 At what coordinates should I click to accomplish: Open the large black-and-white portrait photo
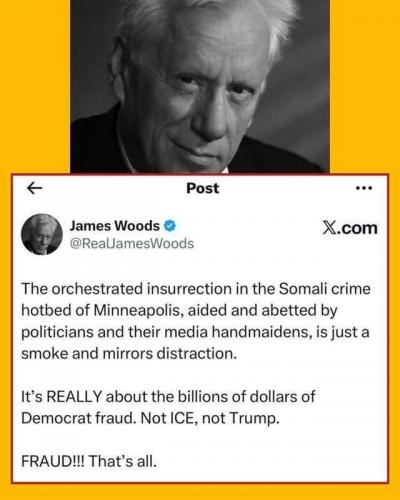click(200, 86)
